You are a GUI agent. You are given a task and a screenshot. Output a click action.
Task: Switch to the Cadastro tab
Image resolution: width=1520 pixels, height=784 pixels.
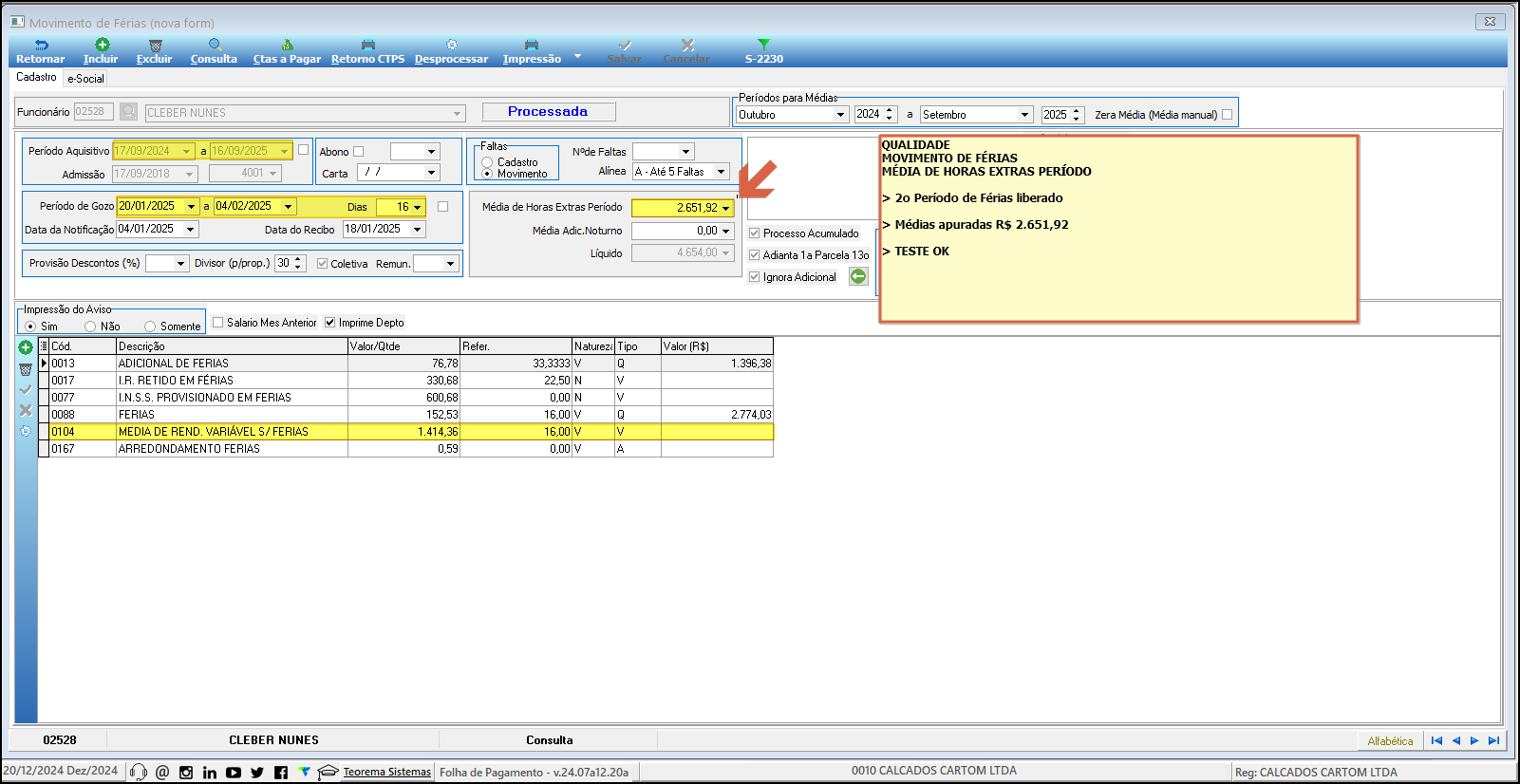pos(37,78)
